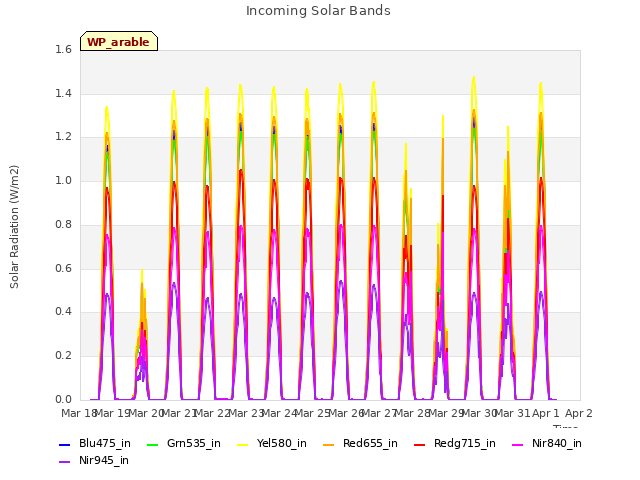Toggle the Nir840_in legend entry
Image resolution: width=640 pixels, height=480 pixels.
point(547,443)
